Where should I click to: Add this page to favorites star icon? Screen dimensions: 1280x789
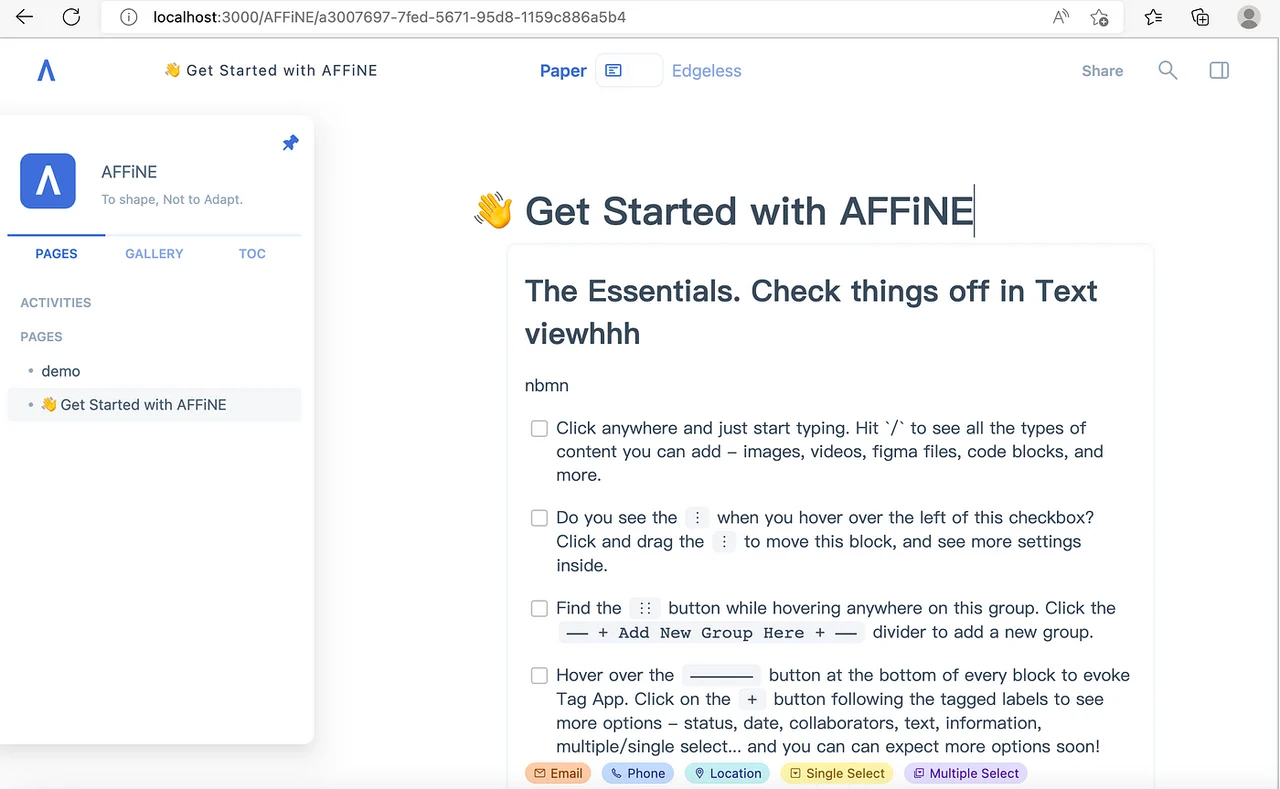click(1099, 17)
